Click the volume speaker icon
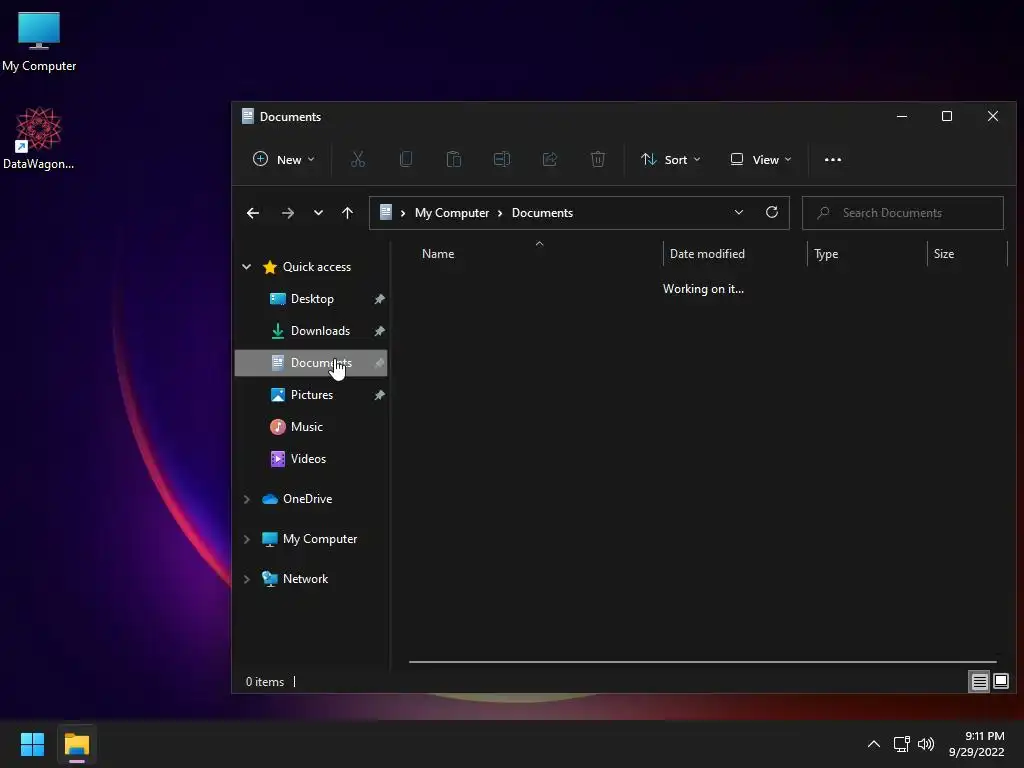The image size is (1024, 768). (x=926, y=744)
